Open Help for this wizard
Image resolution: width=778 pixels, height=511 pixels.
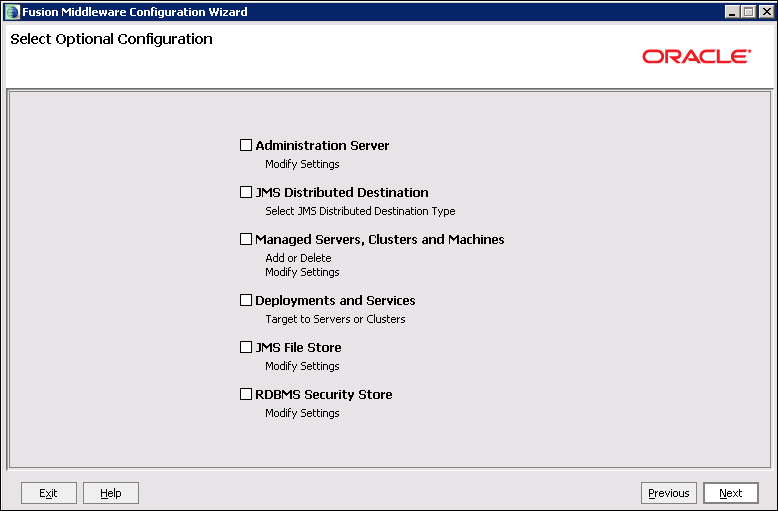[x=111, y=493]
